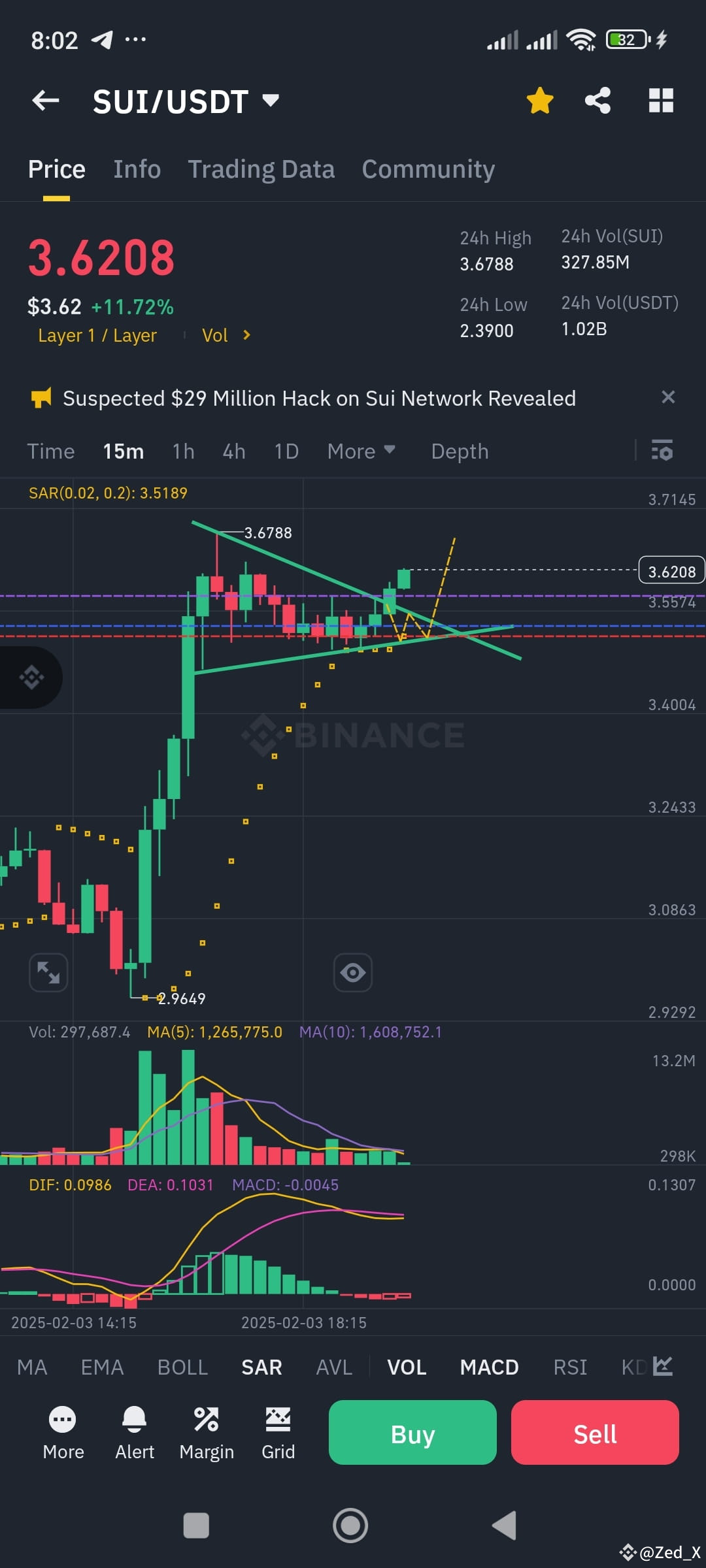
Task: Tap the Android back triangle button
Action: (x=505, y=1526)
